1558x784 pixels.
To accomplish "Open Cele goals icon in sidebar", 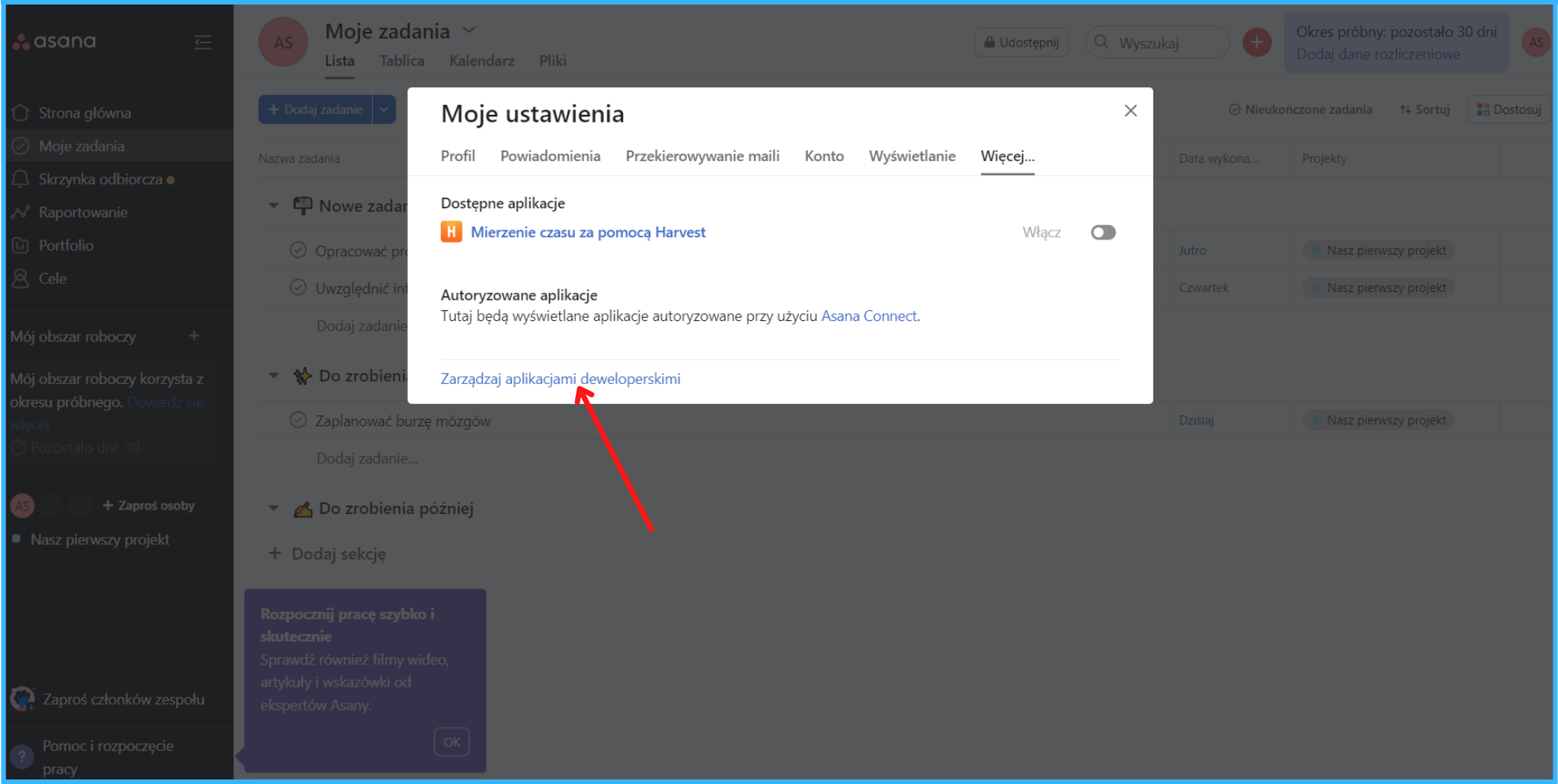I will (21, 278).
